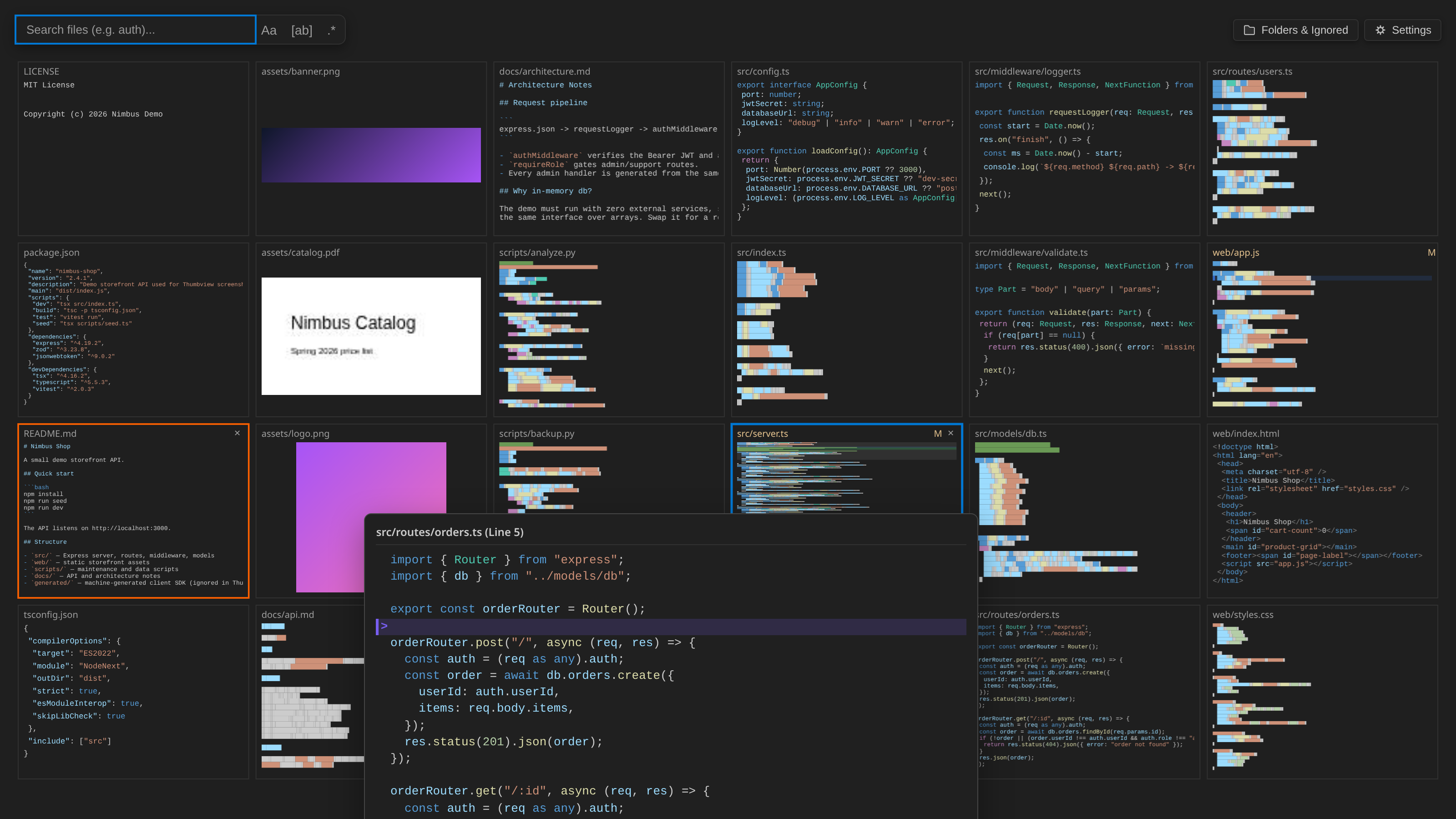1456x819 pixels.
Task: Open Folders & Ignored
Action: 1296,30
